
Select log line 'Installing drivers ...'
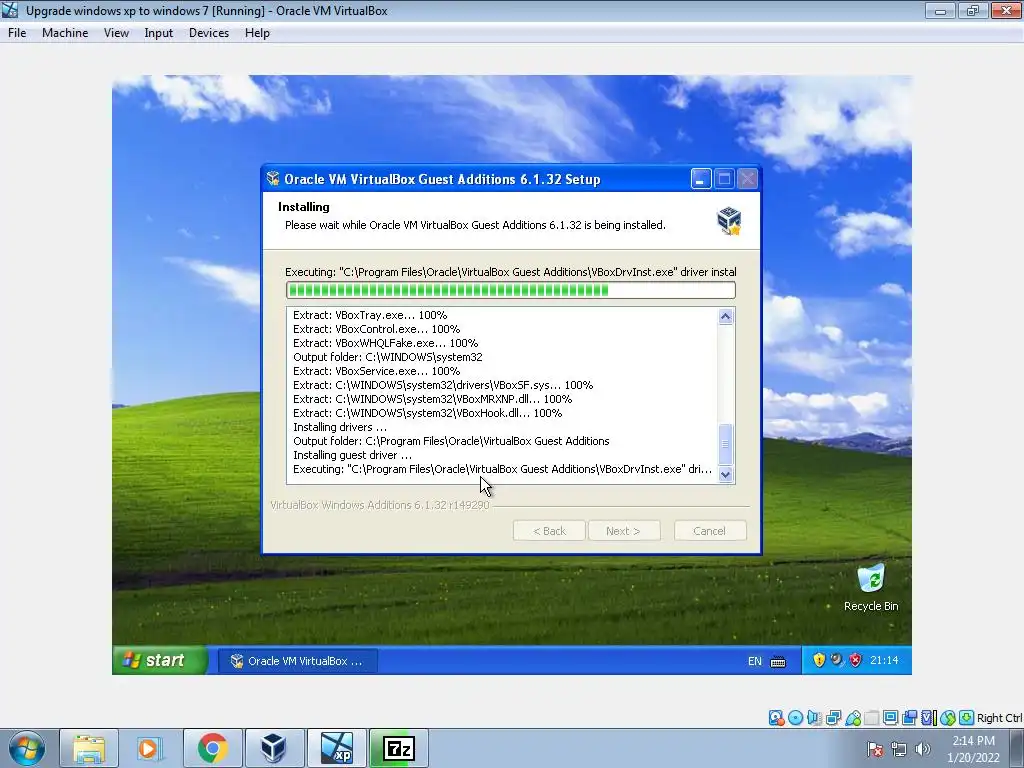point(340,427)
